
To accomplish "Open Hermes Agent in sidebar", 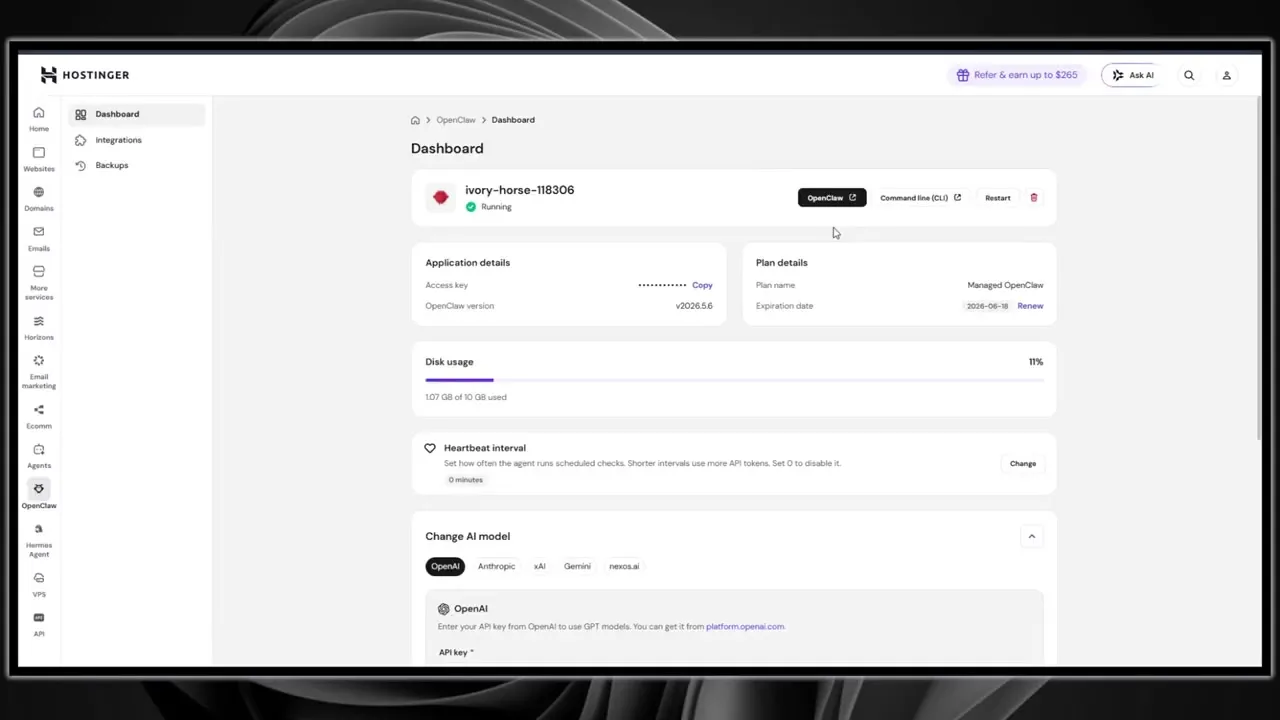I will click(39, 540).
